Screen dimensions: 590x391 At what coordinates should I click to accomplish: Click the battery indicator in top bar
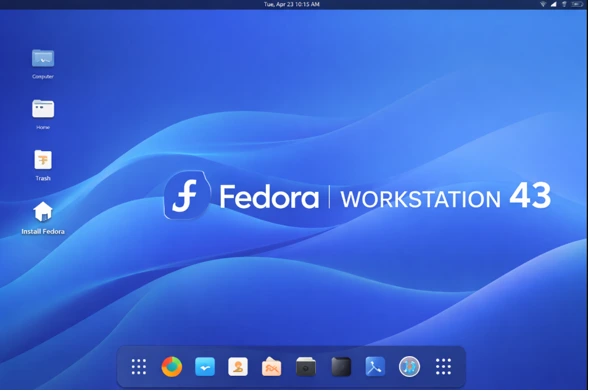(x=577, y=4)
